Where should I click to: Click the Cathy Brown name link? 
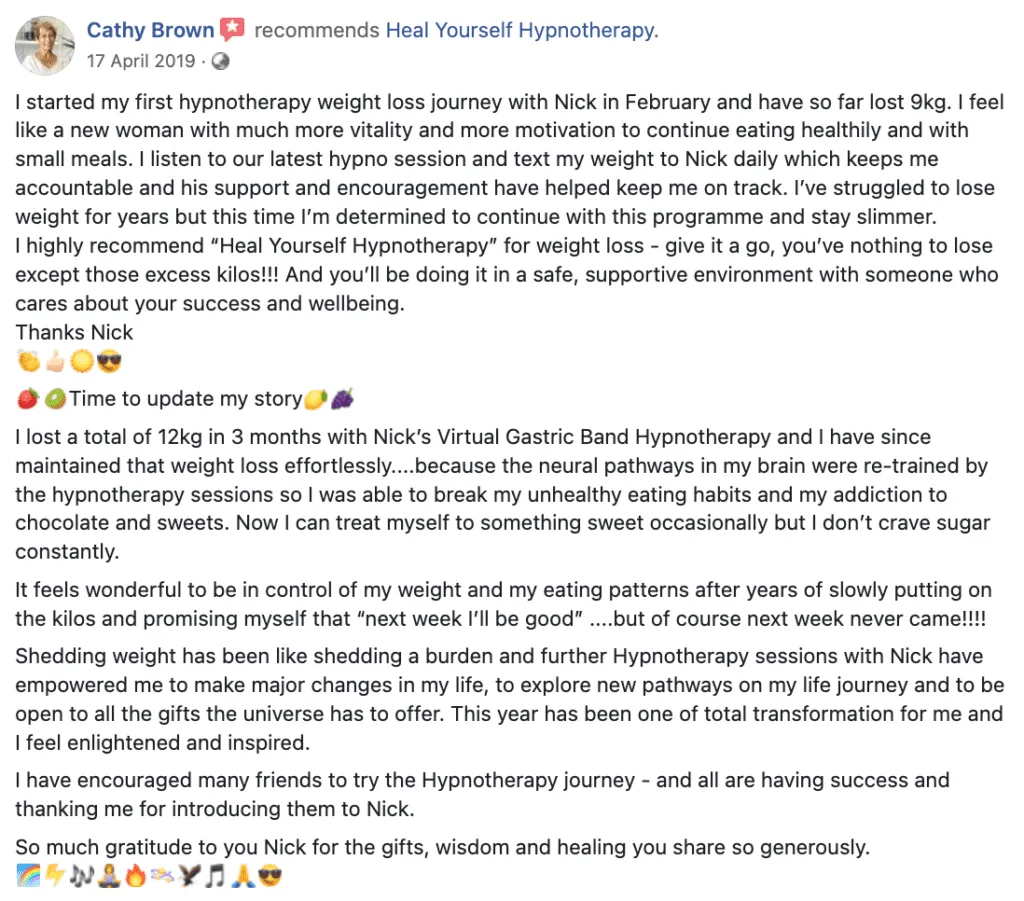[150, 30]
